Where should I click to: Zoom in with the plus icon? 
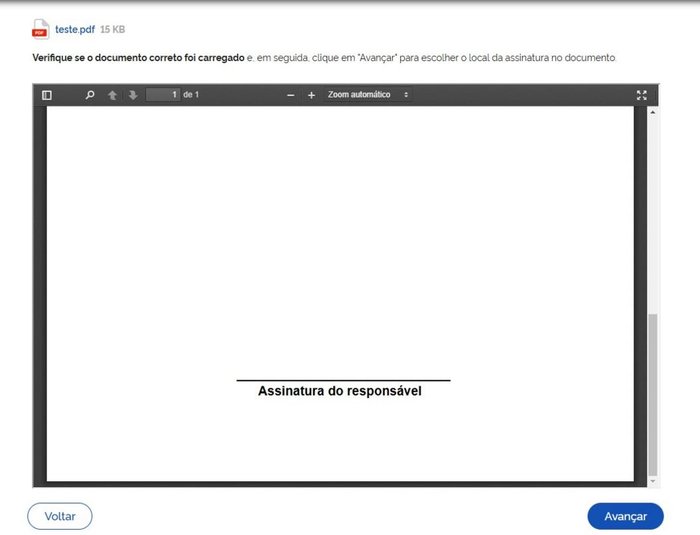click(x=311, y=95)
